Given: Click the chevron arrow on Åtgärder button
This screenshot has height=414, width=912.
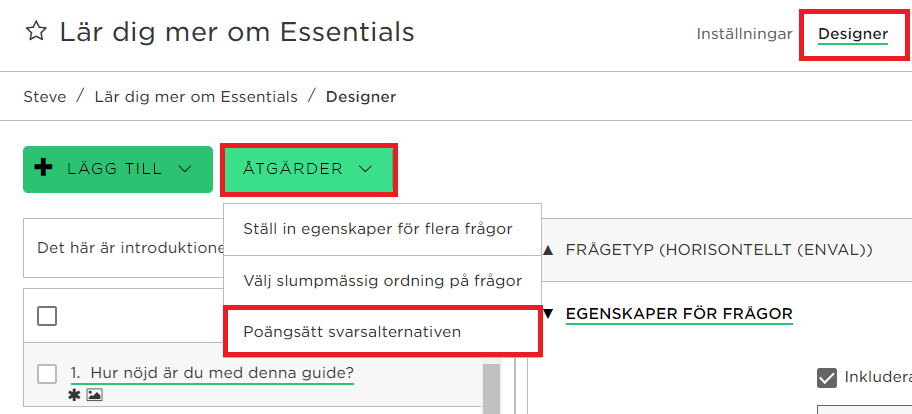Looking at the screenshot, I should 365,169.
